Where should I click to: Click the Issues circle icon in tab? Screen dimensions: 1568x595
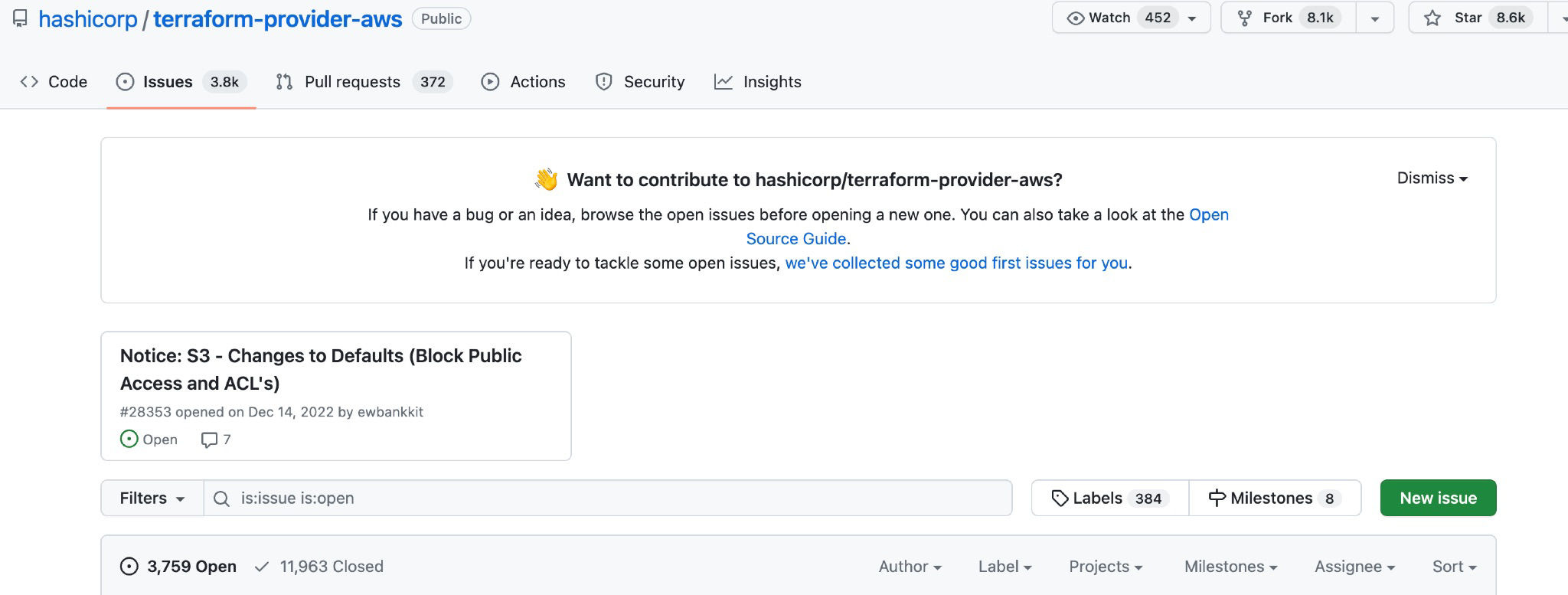125,82
